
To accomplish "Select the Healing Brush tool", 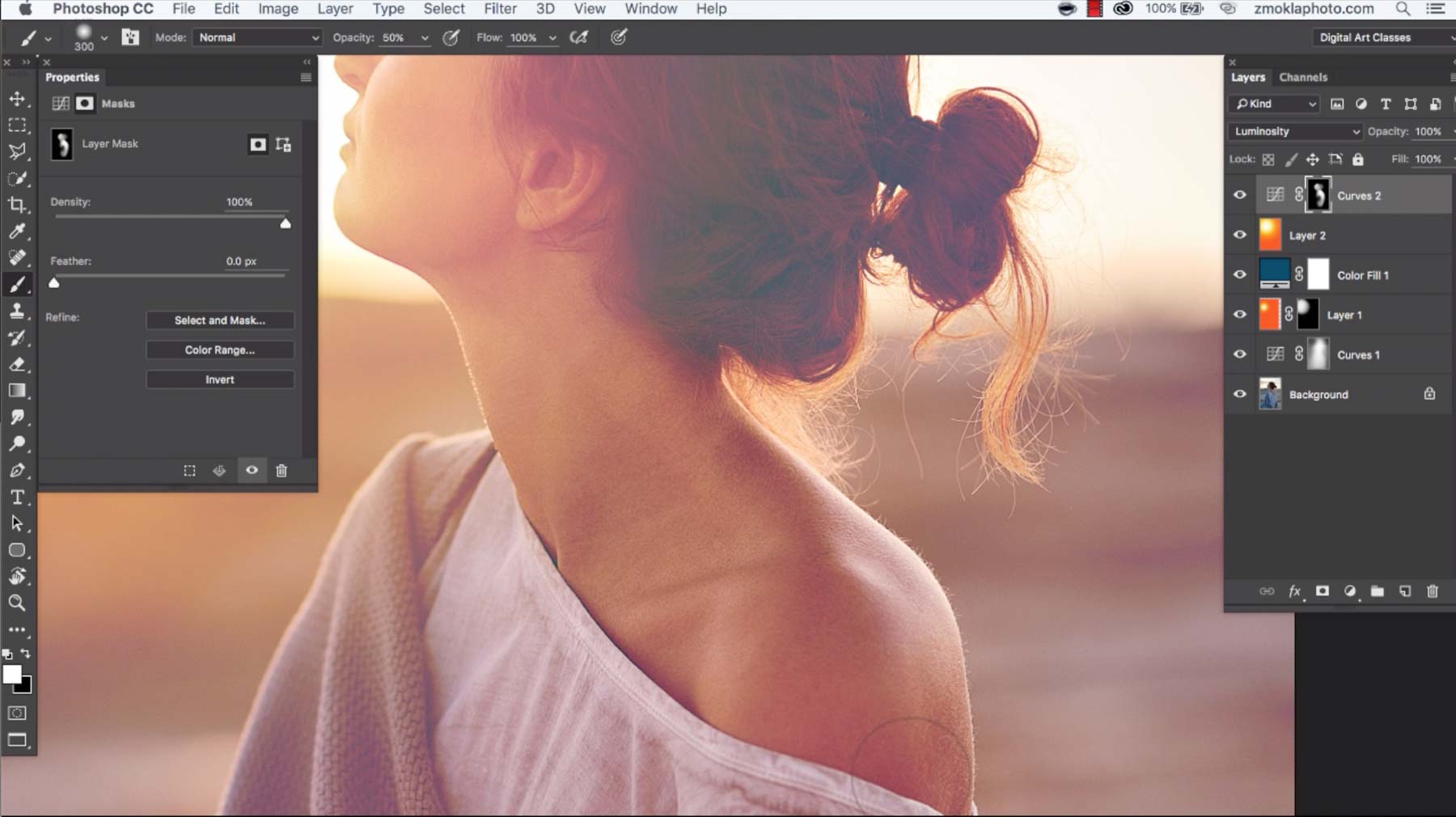I will click(17, 257).
